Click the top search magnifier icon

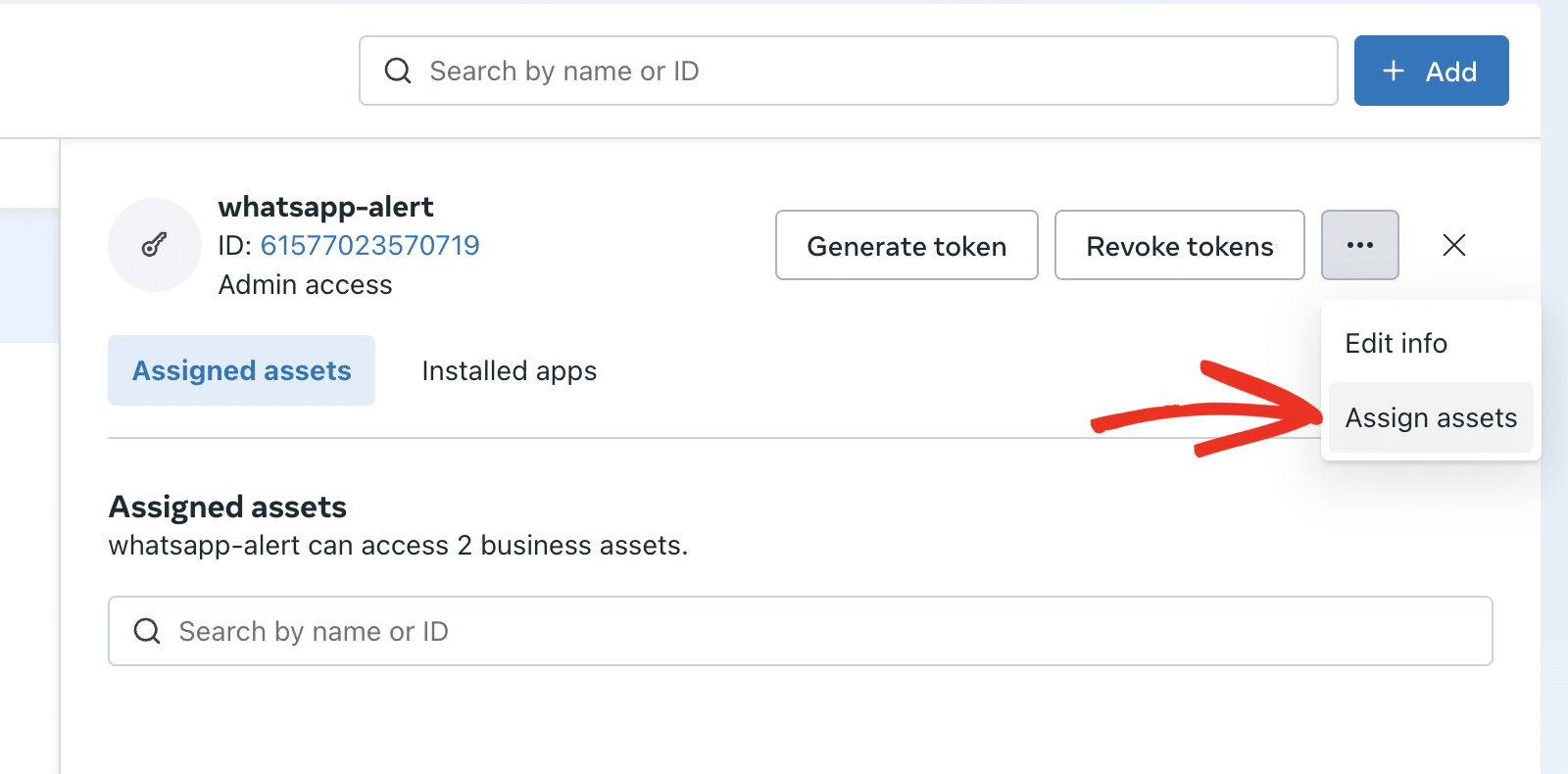tap(398, 71)
